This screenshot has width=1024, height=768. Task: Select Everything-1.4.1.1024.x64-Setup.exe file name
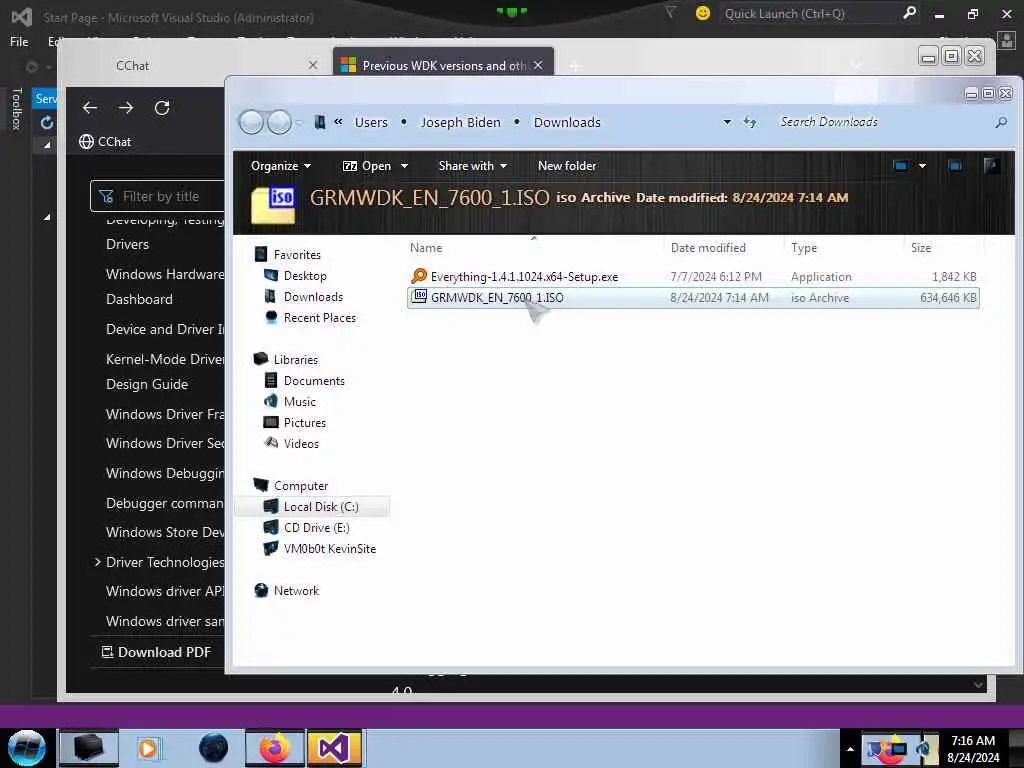pos(524,276)
